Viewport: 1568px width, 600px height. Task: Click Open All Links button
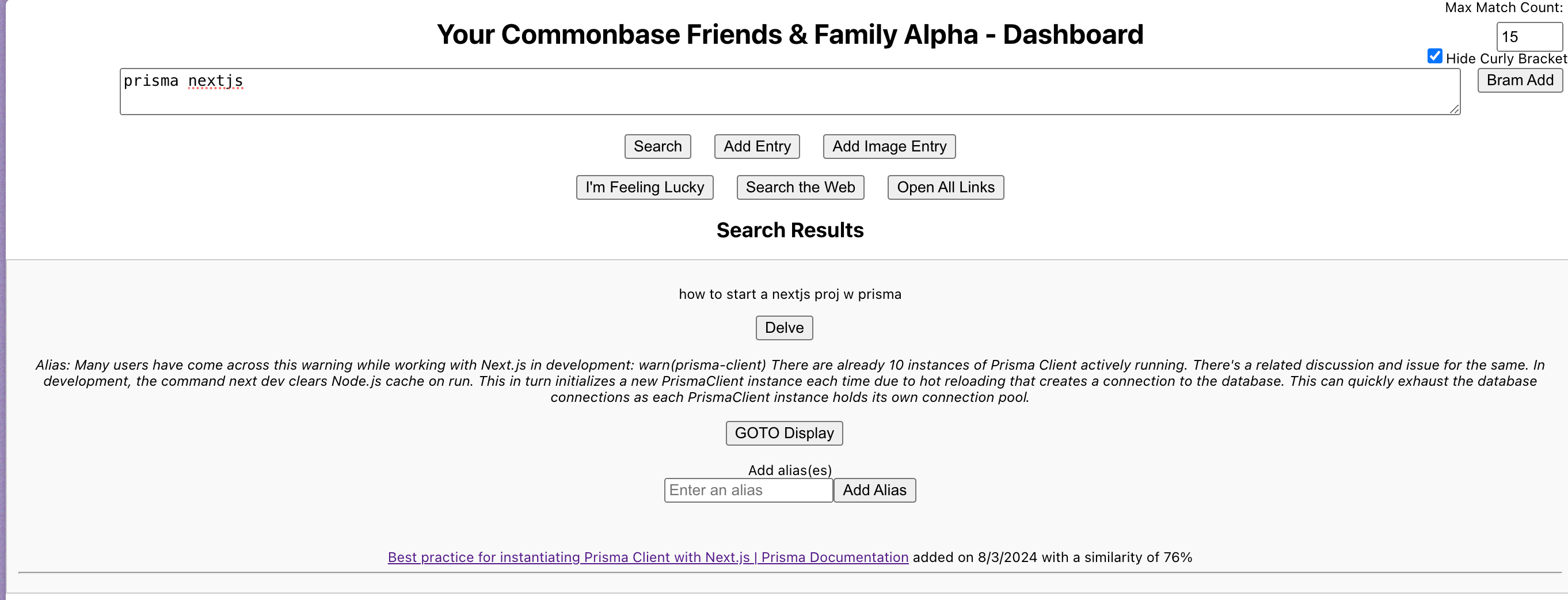tap(945, 187)
